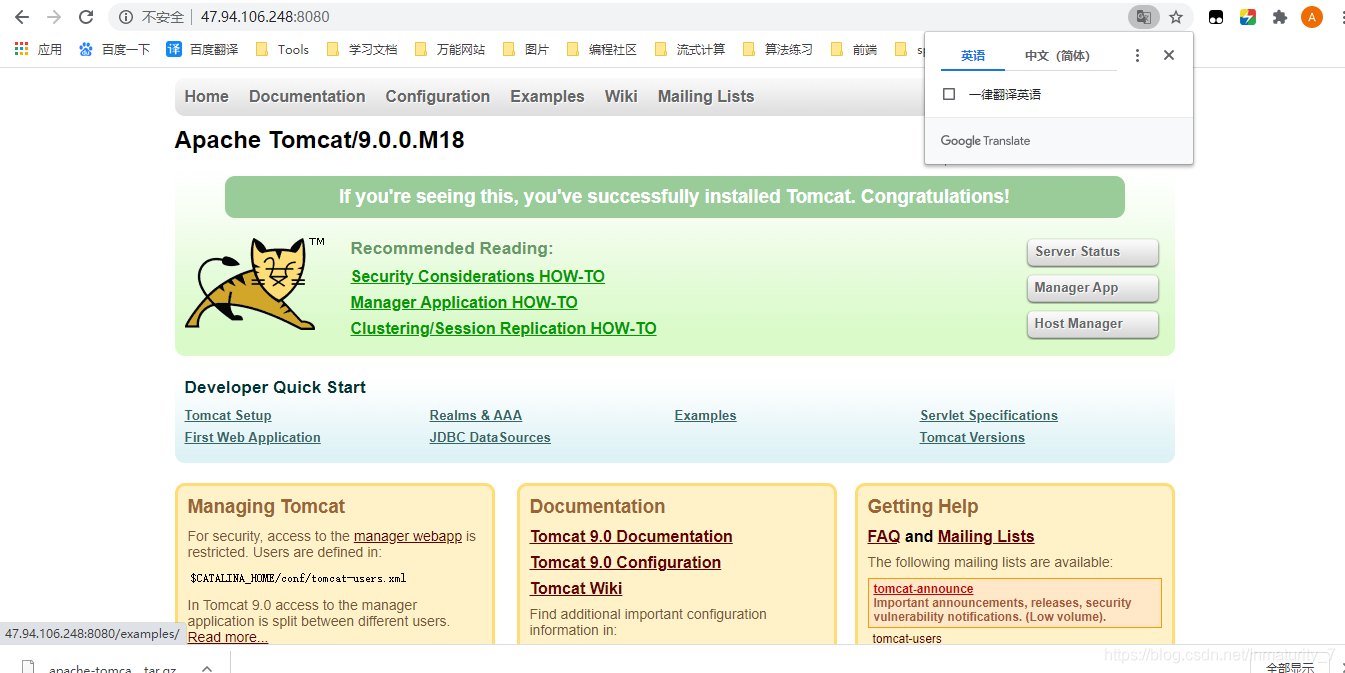This screenshot has width=1345, height=673.
Task: Open Mailing Lists link in Getting Help
Action: [986, 536]
